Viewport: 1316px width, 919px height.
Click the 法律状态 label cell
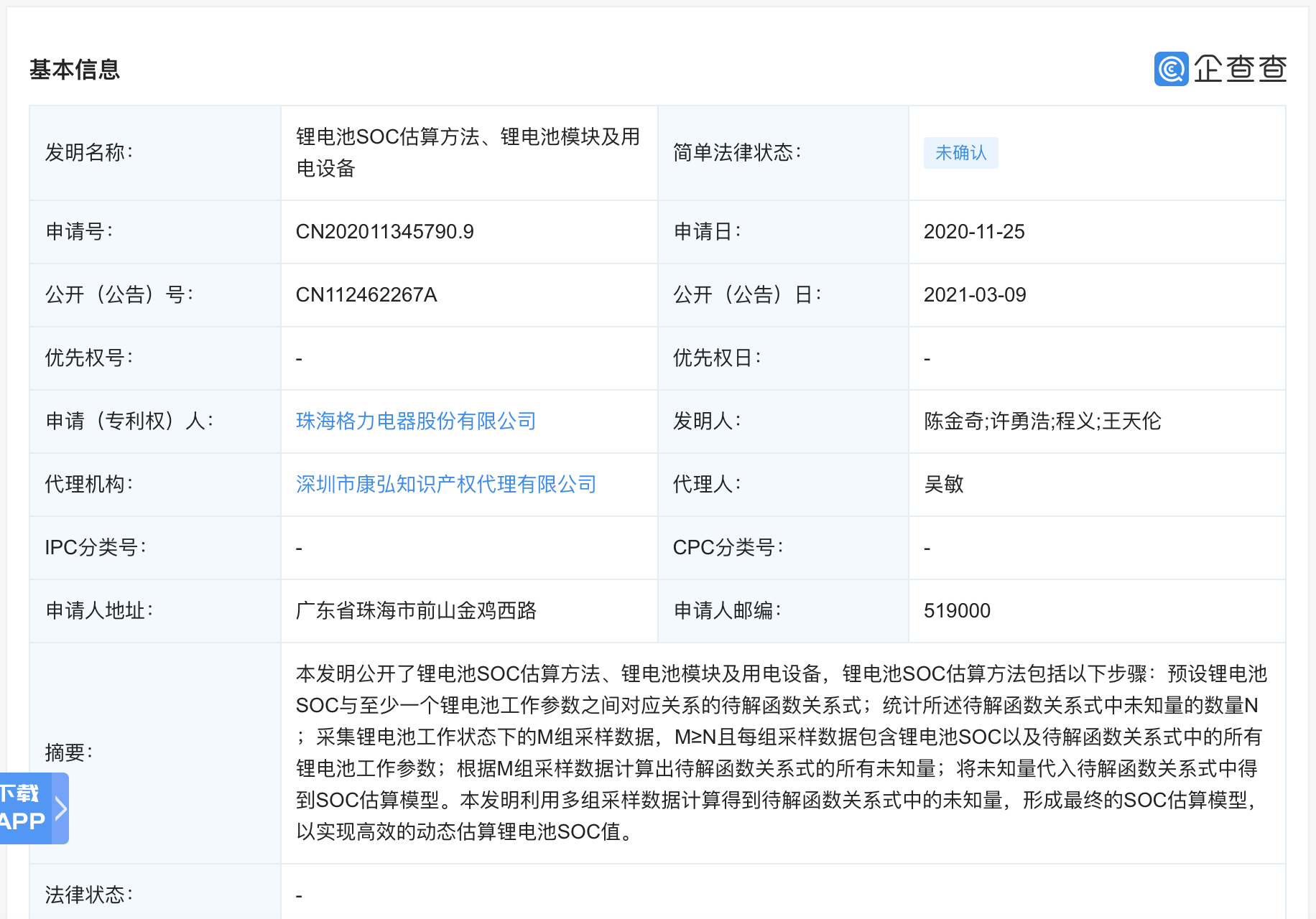(155, 892)
